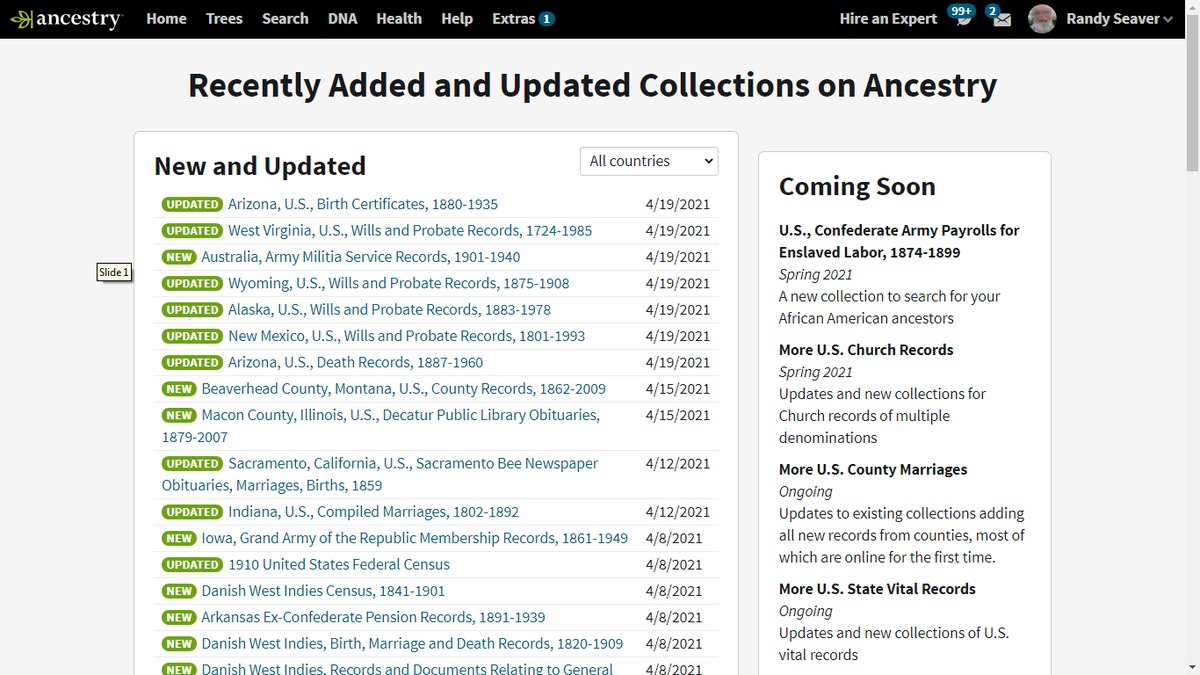Click the Coming Soon heading

pyautogui.click(x=857, y=186)
